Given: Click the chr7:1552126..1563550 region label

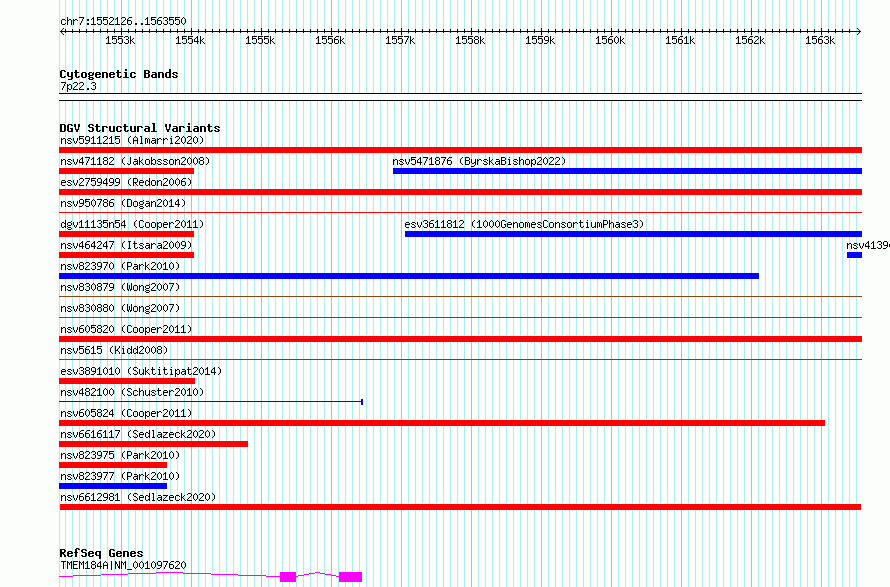Looking at the screenshot, I should (123, 21).
